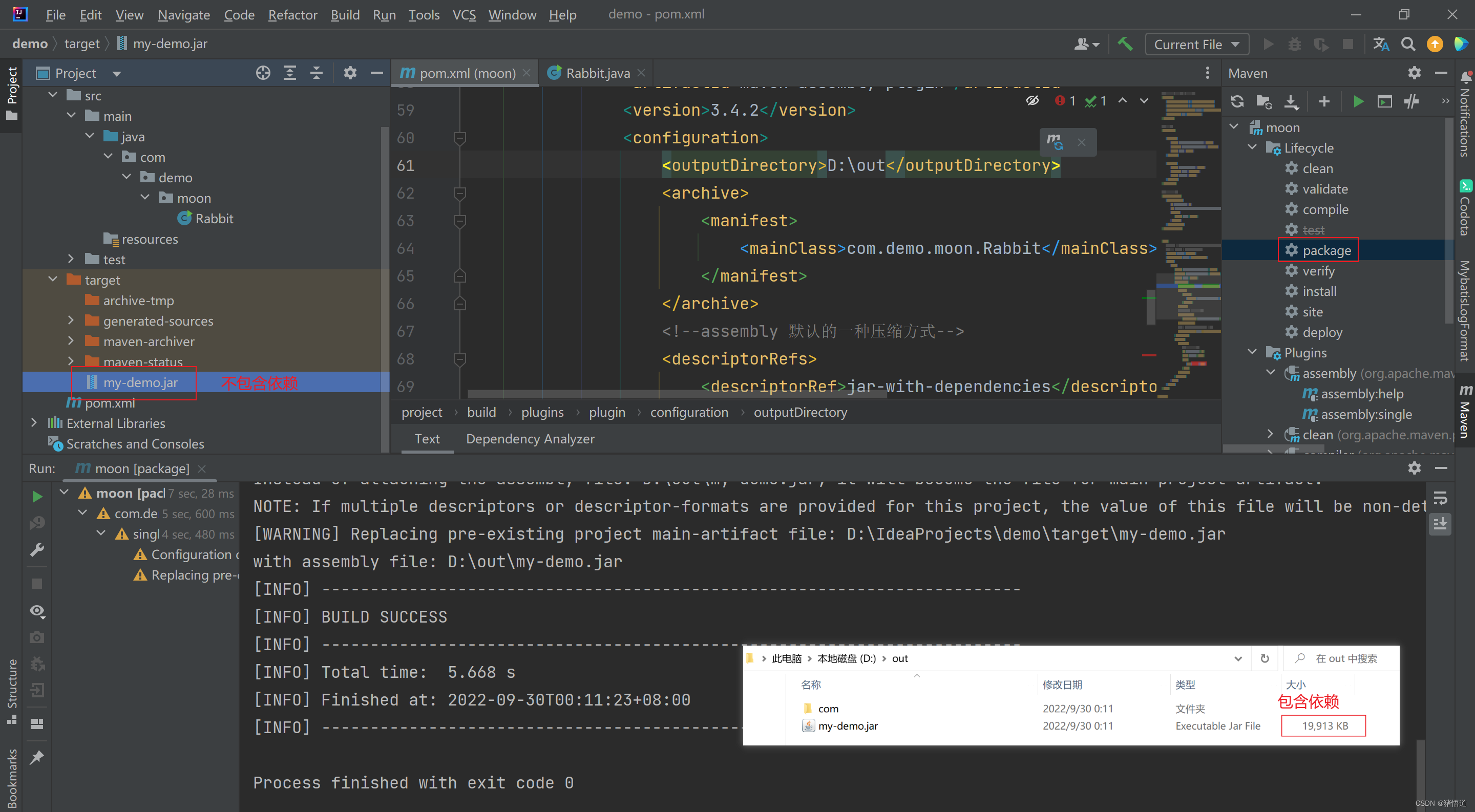Switch to Dependency Analyzer tab
The width and height of the screenshot is (1475, 812).
coord(530,439)
